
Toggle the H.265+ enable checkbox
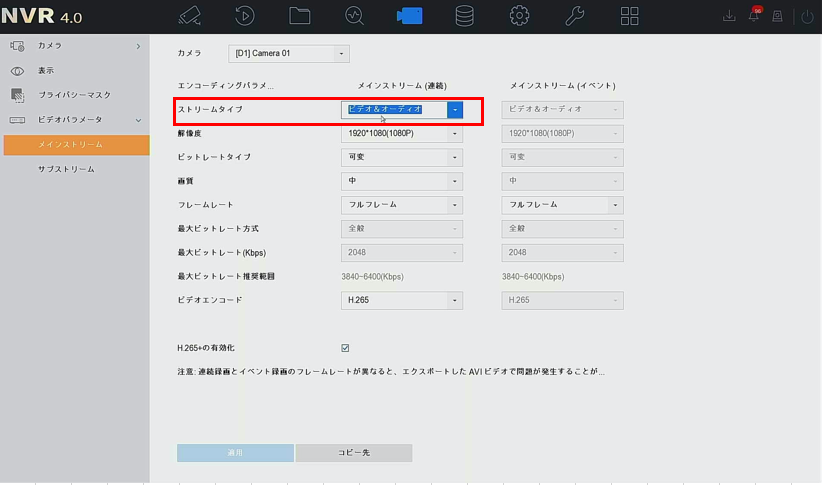pyautogui.click(x=345, y=348)
